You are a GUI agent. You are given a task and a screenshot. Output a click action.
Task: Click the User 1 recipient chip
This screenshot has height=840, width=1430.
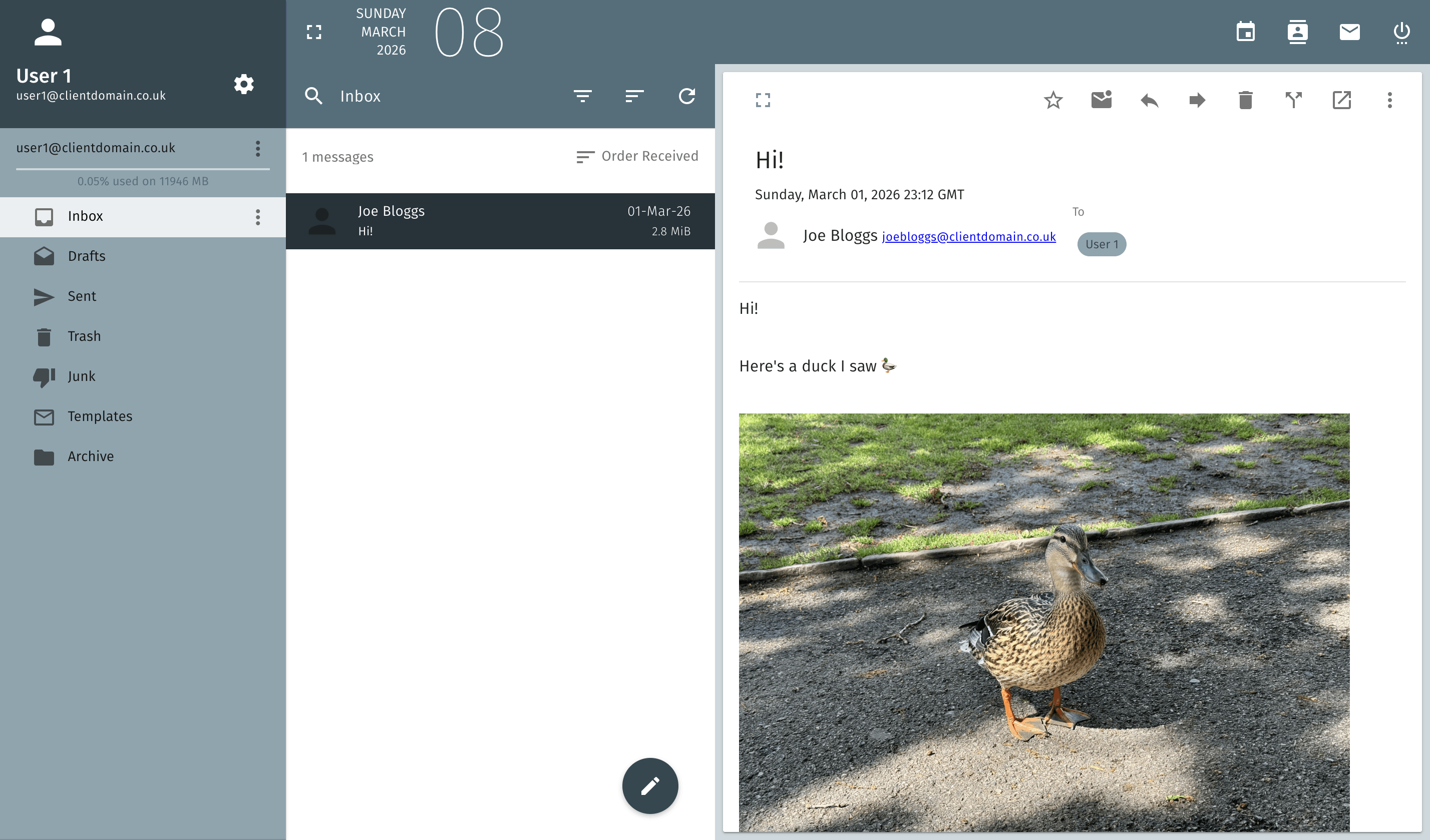(x=1102, y=244)
